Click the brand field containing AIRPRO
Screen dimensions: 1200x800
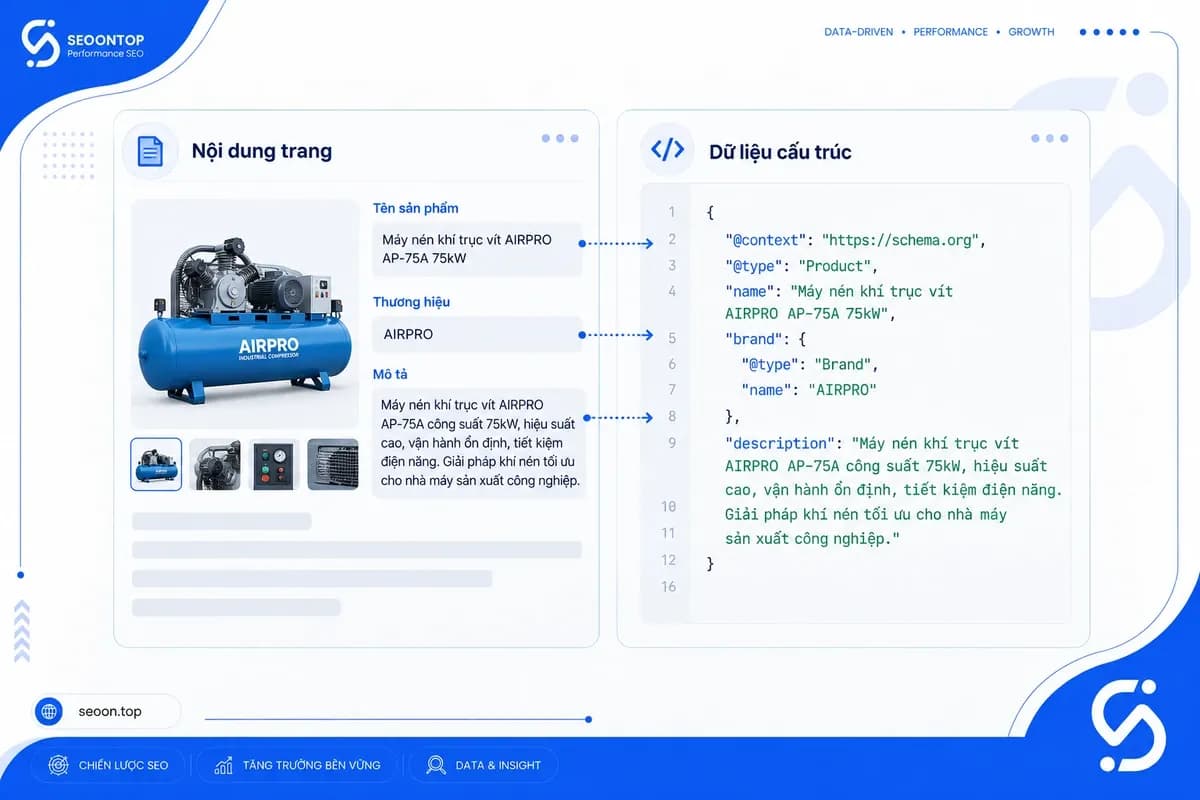click(477, 334)
